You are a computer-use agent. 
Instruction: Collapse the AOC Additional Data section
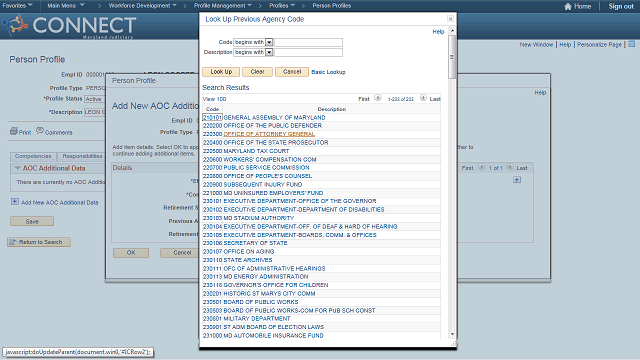coord(18,168)
